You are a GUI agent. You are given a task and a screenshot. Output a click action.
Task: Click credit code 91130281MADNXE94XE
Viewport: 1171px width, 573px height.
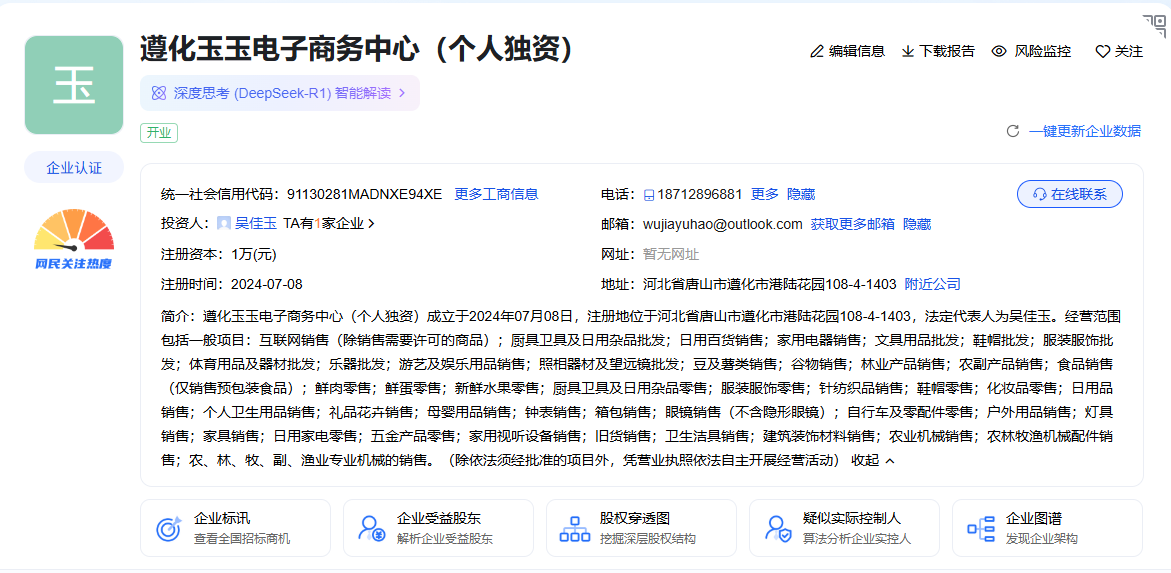coord(364,194)
